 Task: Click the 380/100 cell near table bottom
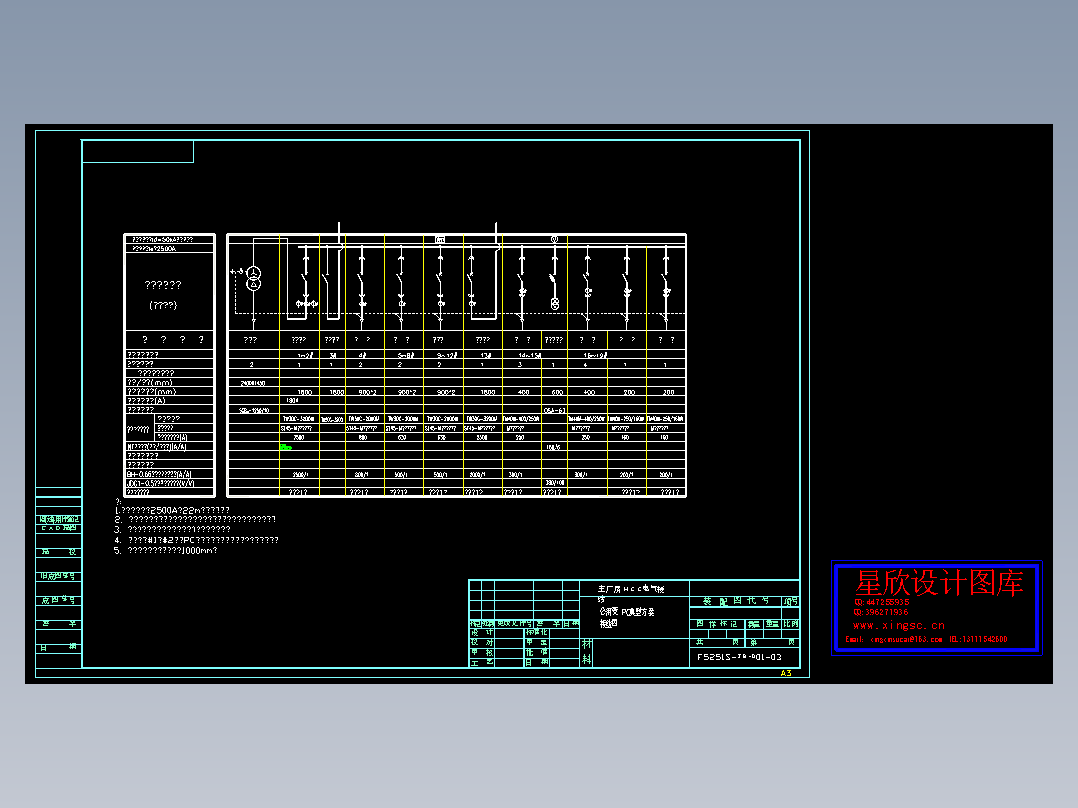click(555, 483)
